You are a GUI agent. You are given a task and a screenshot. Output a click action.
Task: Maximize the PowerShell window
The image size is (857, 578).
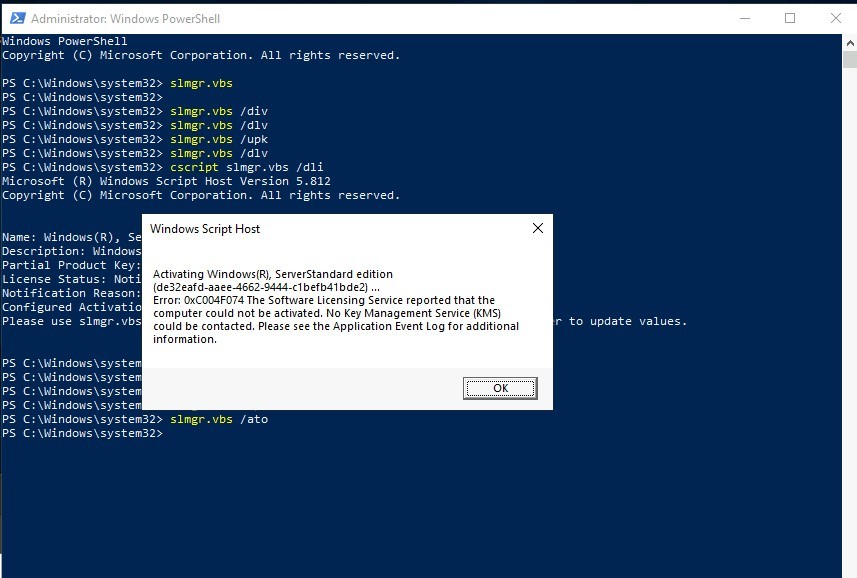(790, 18)
